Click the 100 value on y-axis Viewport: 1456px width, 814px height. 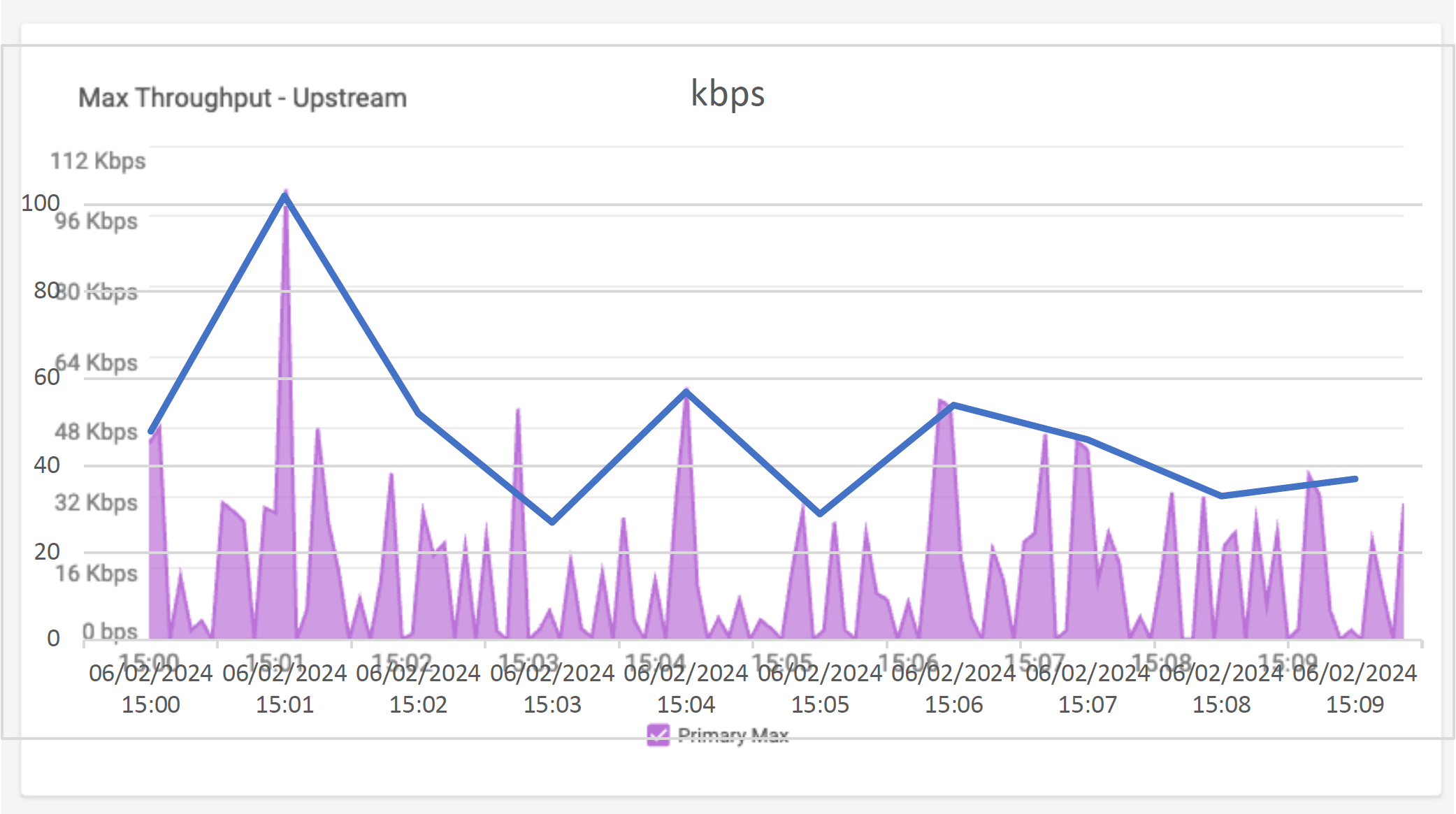41,203
